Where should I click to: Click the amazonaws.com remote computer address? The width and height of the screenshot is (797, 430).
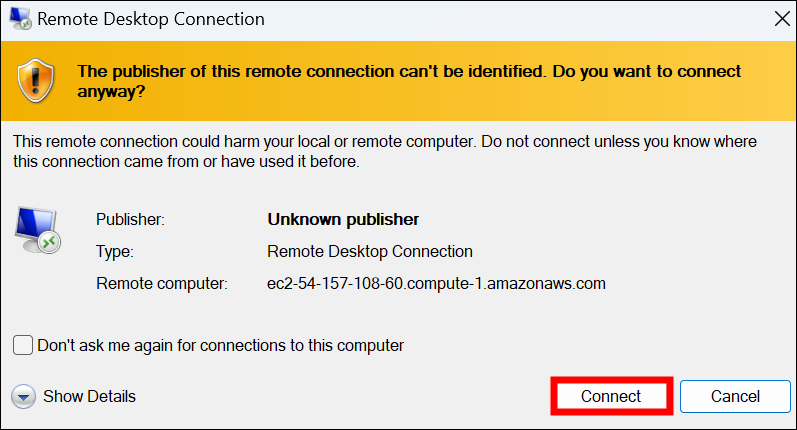click(437, 283)
